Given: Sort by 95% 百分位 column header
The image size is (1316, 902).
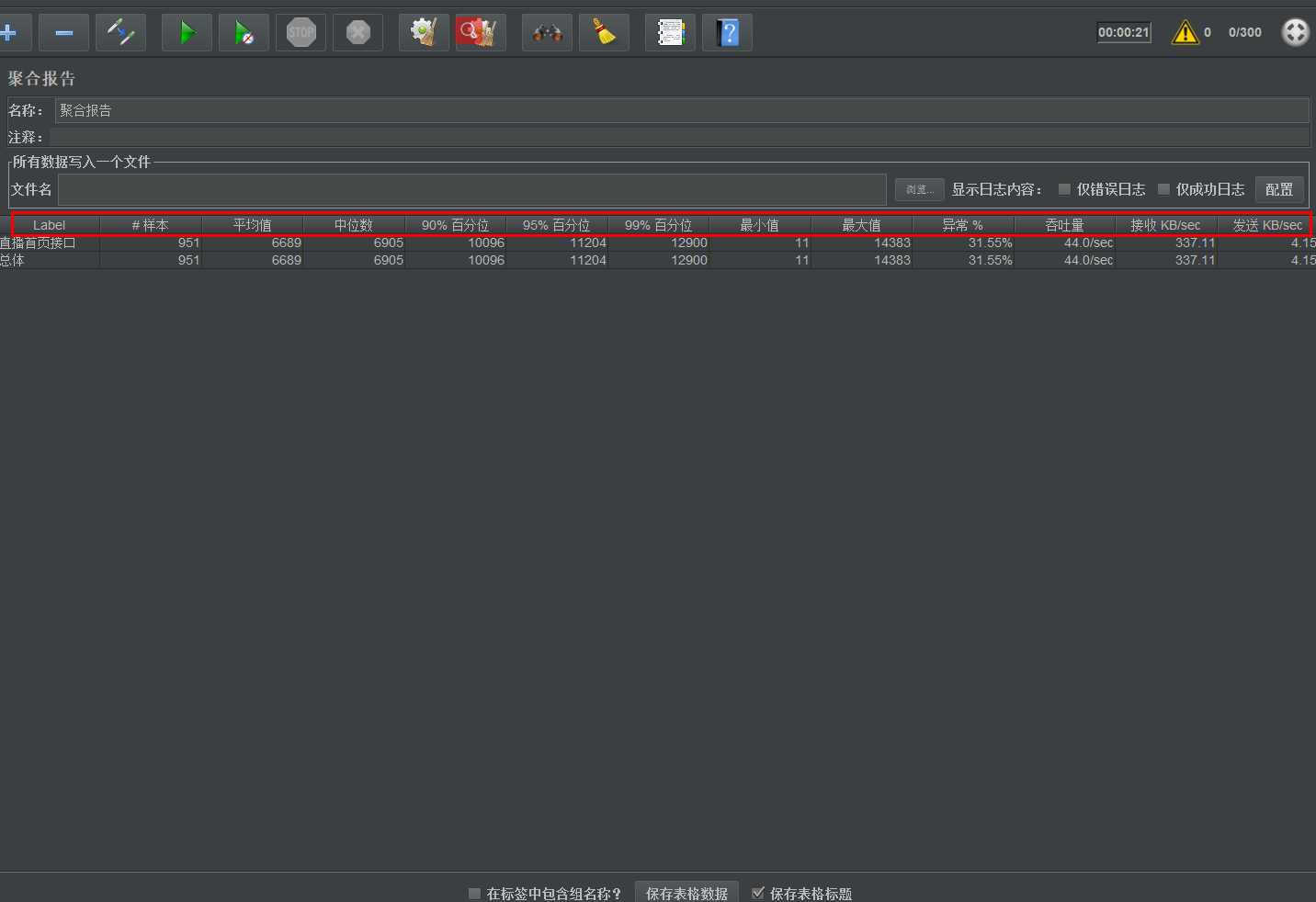Looking at the screenshot, I should [x=557, y=225].
